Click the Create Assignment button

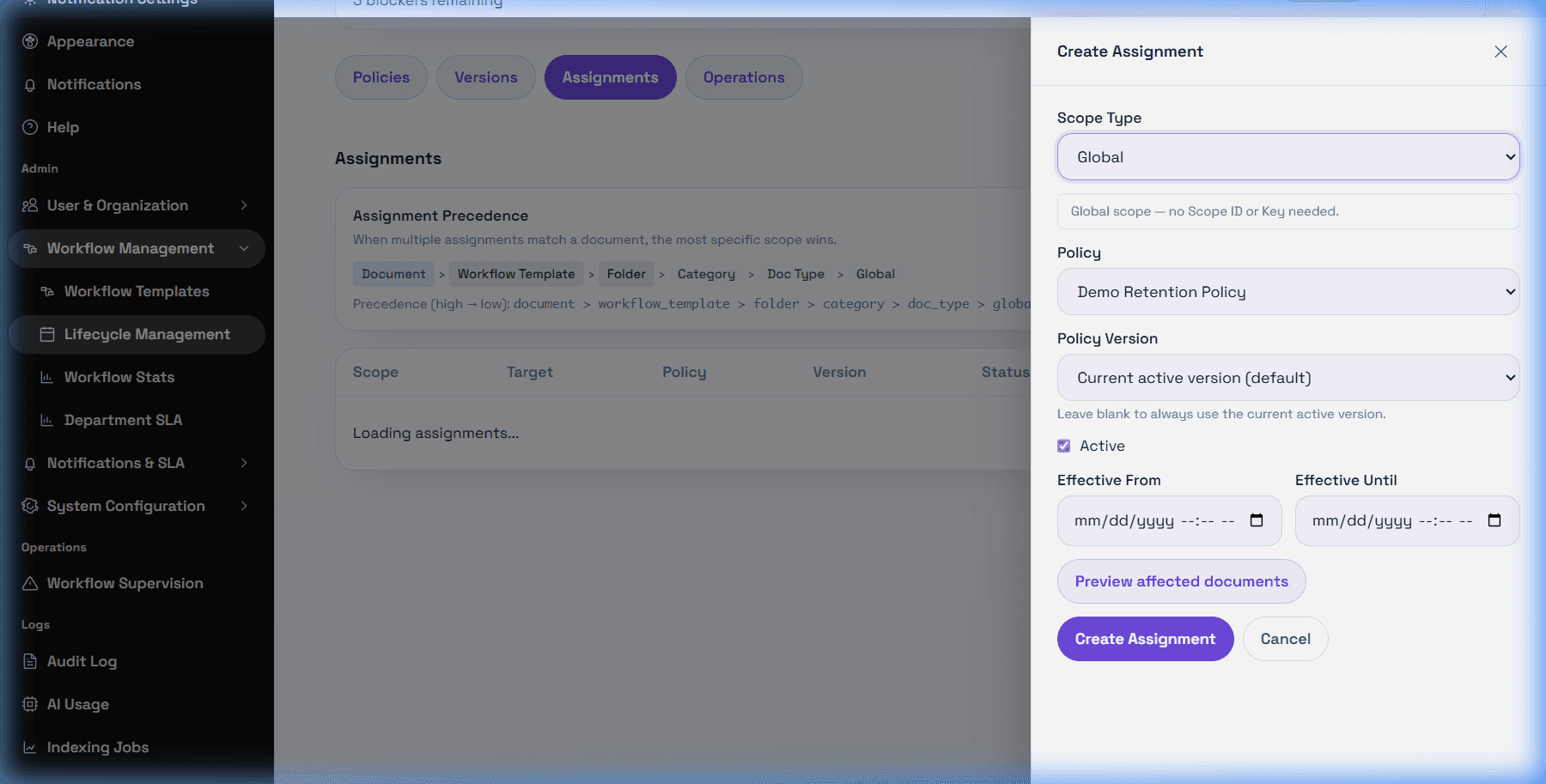(1145, 639)
